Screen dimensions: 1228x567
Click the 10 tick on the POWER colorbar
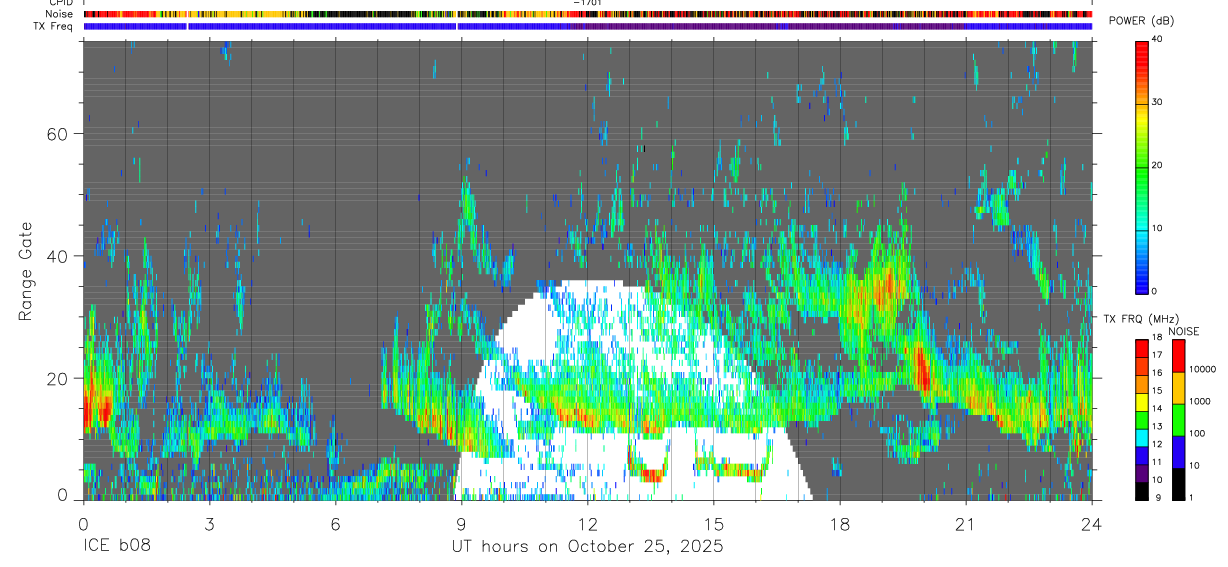tap(1157, 228)
